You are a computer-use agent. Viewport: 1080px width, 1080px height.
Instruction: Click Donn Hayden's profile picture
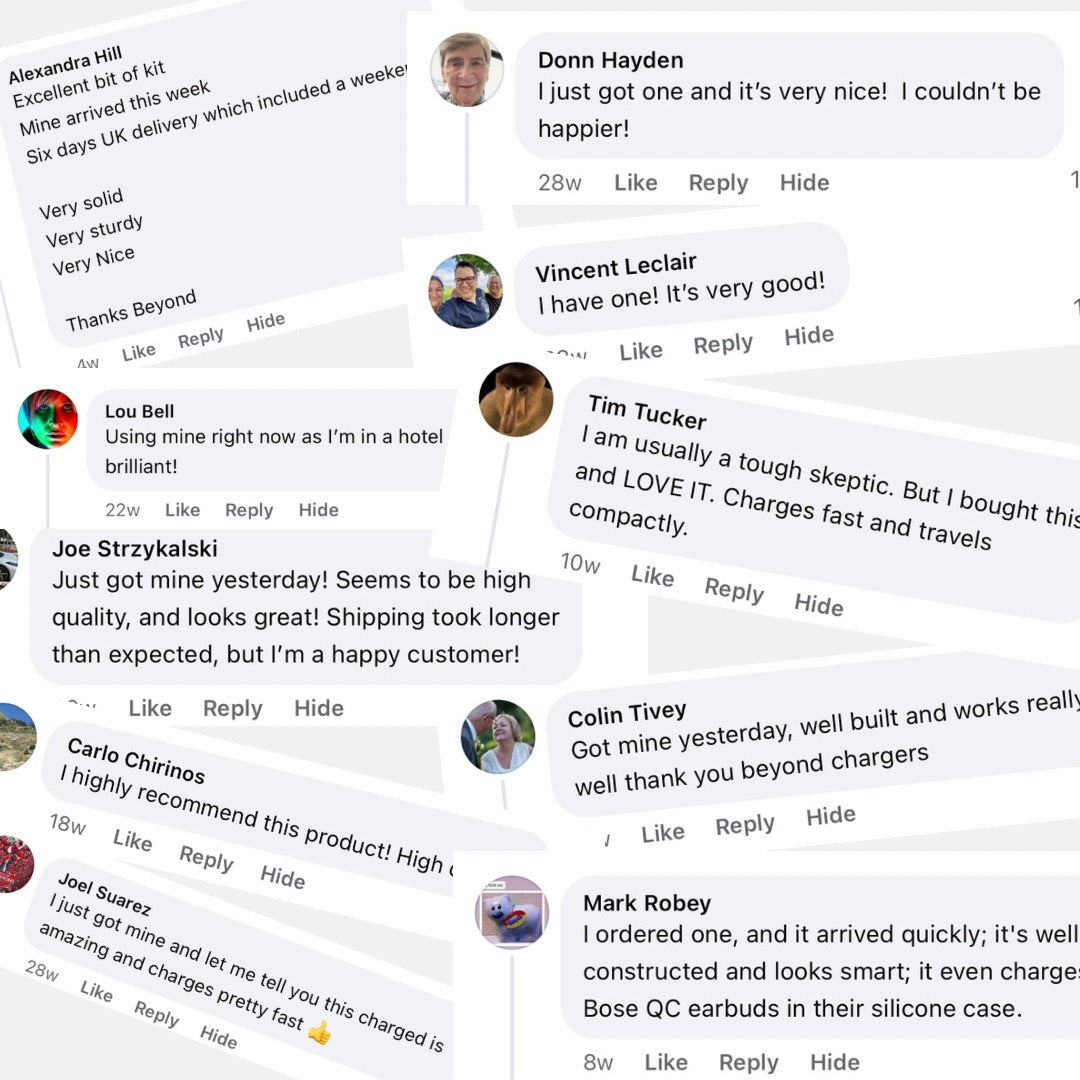(x=467, y=70)
